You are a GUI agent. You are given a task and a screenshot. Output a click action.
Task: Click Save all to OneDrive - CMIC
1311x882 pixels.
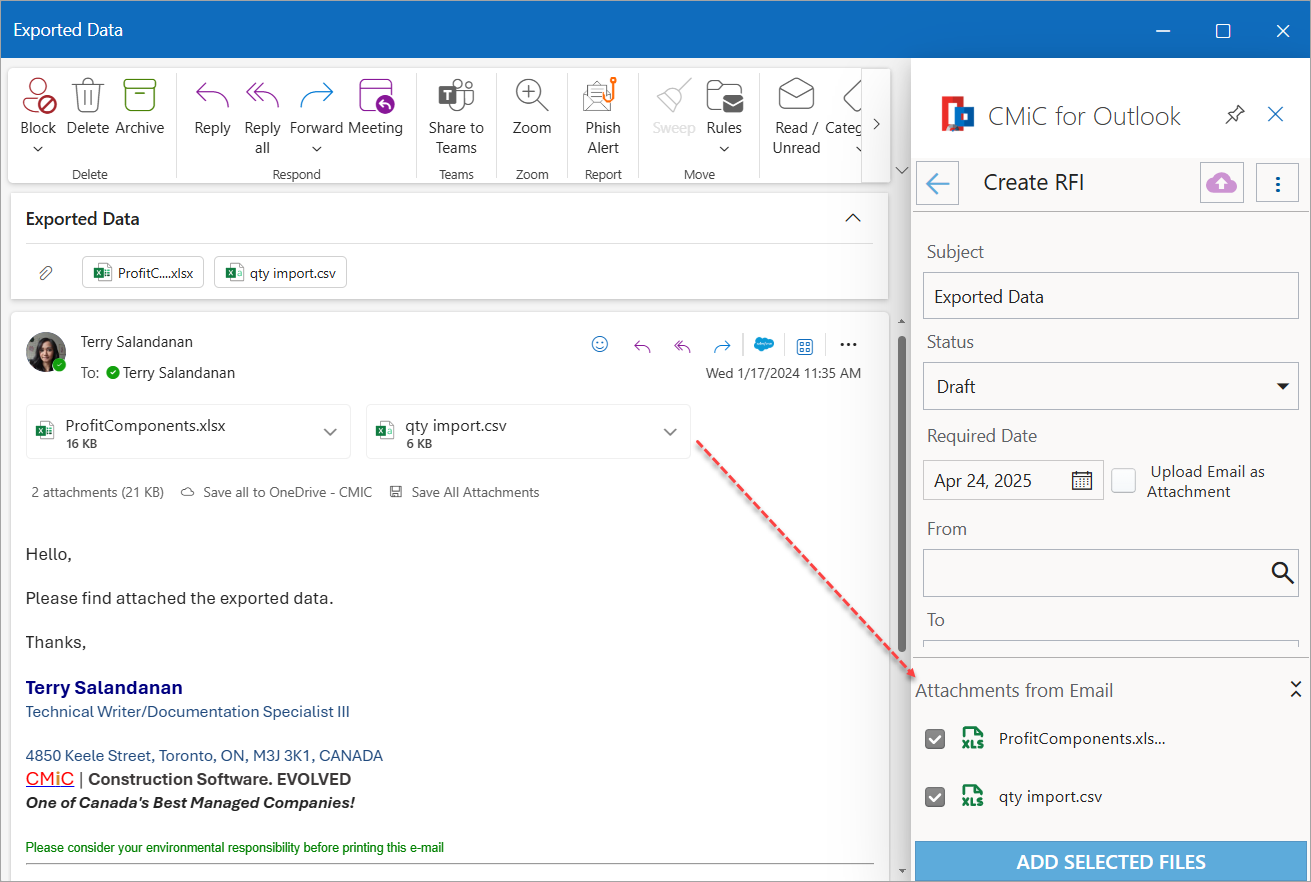pyautogui.click(x=276, y=492)
